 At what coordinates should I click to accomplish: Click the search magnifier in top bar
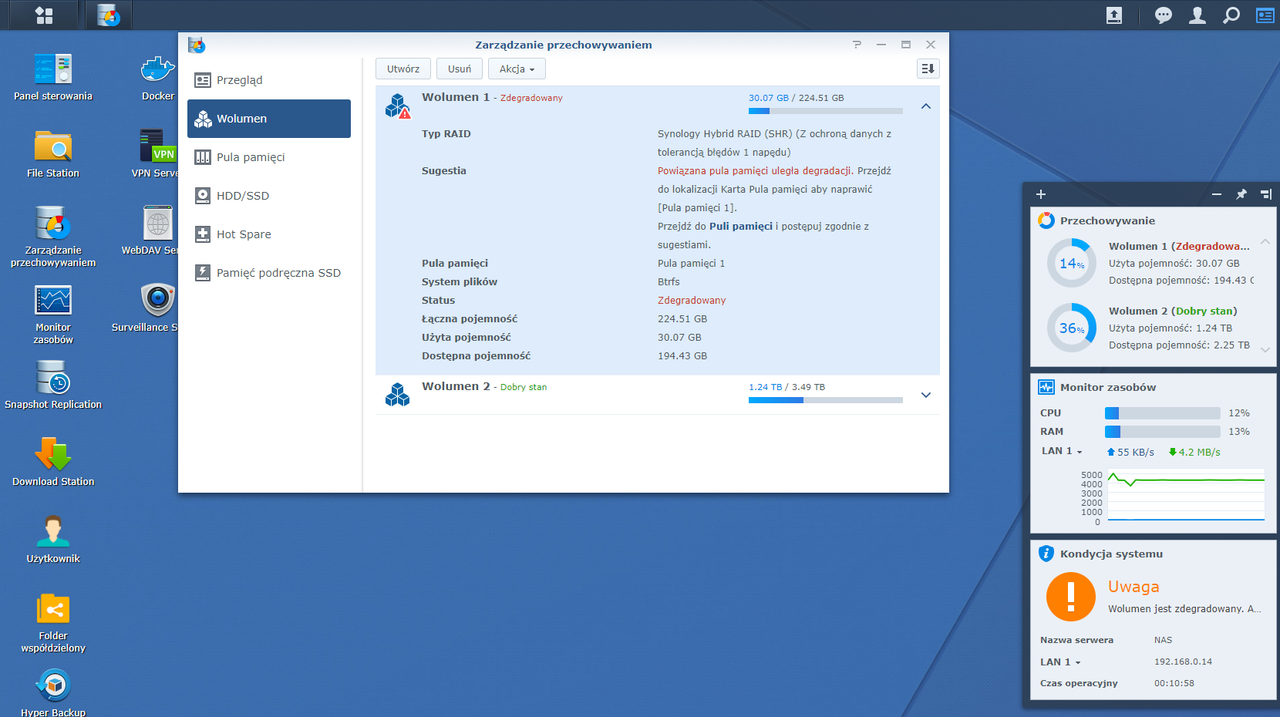[1232, 15]
